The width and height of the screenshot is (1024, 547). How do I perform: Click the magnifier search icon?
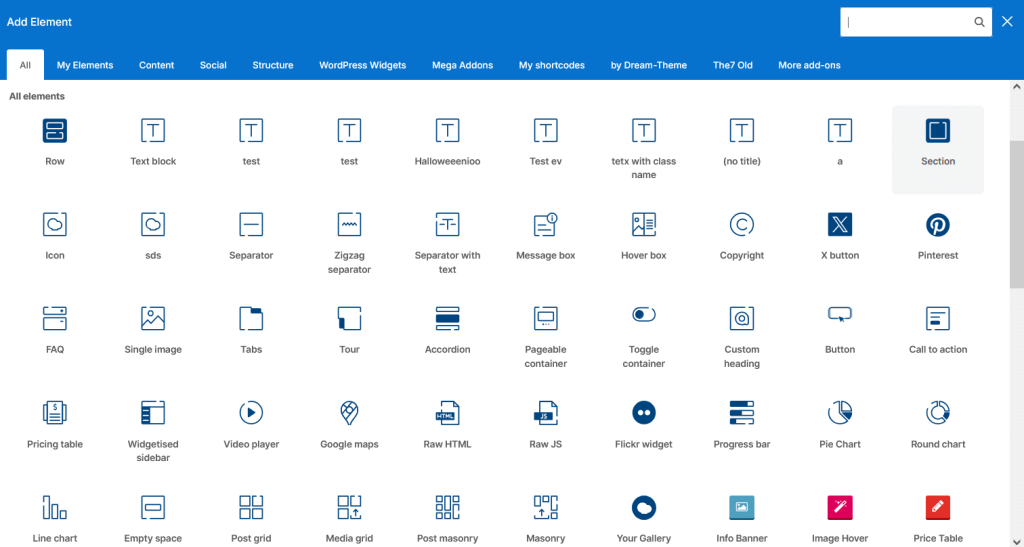(979, 22)
